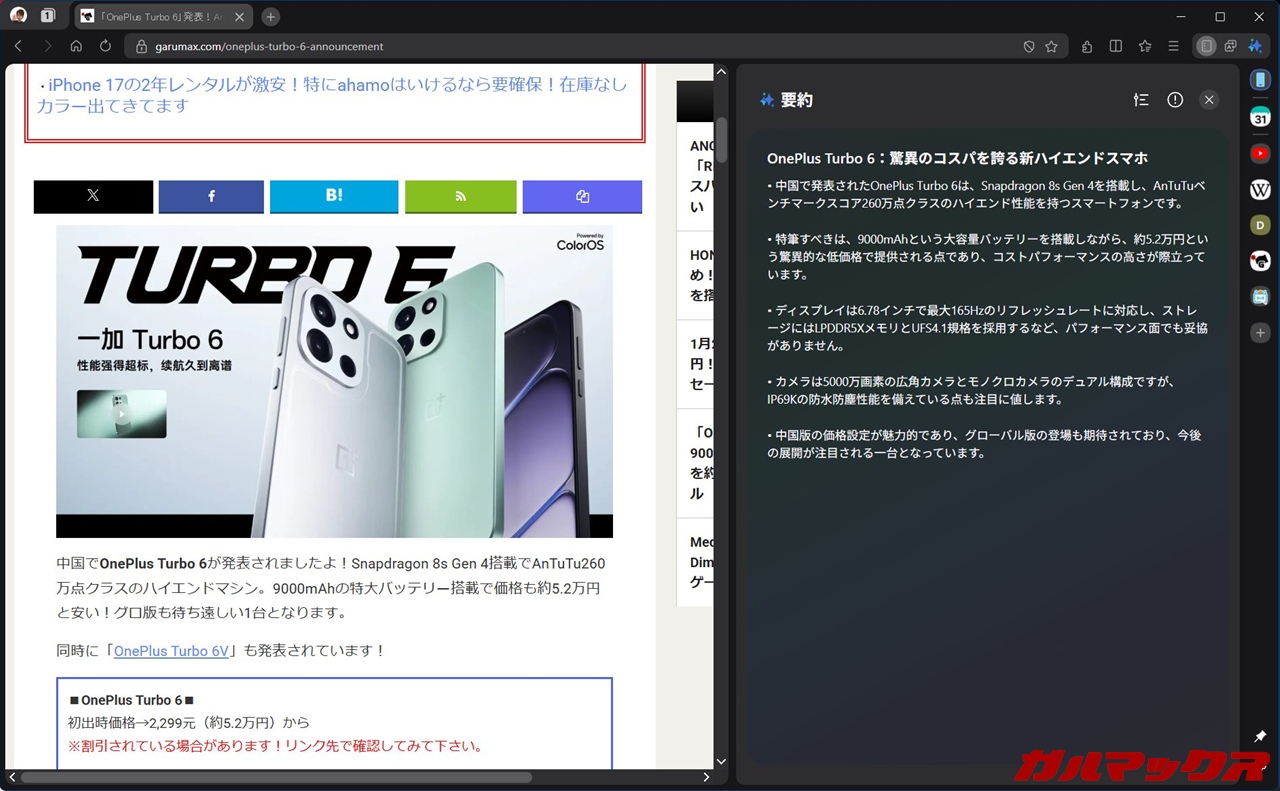Screen dimensions: 1280x791
Task: Toggle the sidebar panel button in toolbar
Action: tap(1206, 46)
